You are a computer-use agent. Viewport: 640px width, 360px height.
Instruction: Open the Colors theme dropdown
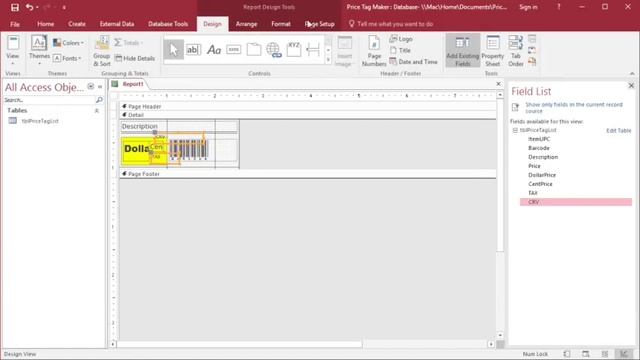pyautogui.click(x=69, y=42)
